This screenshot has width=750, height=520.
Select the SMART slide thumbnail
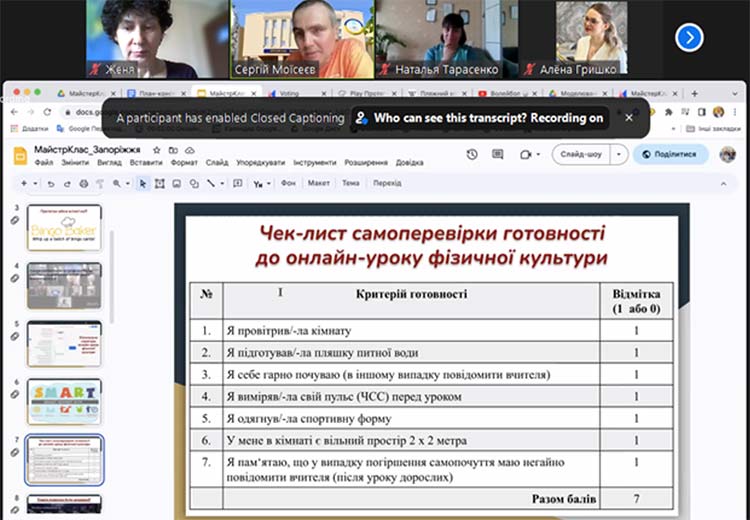[64, 400]
